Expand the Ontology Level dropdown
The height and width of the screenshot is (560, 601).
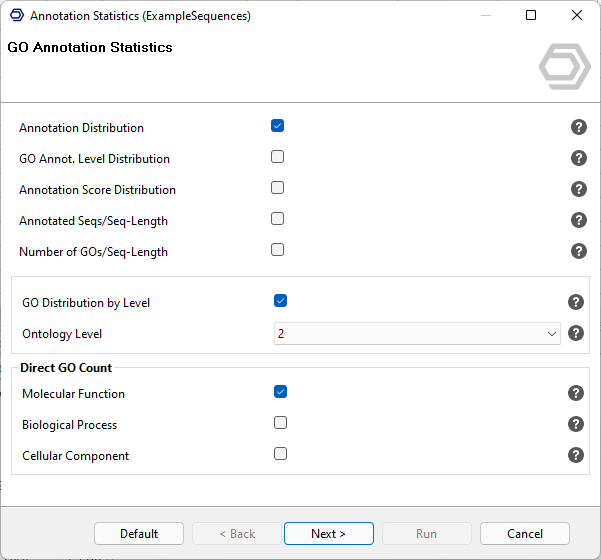(416, 333)
